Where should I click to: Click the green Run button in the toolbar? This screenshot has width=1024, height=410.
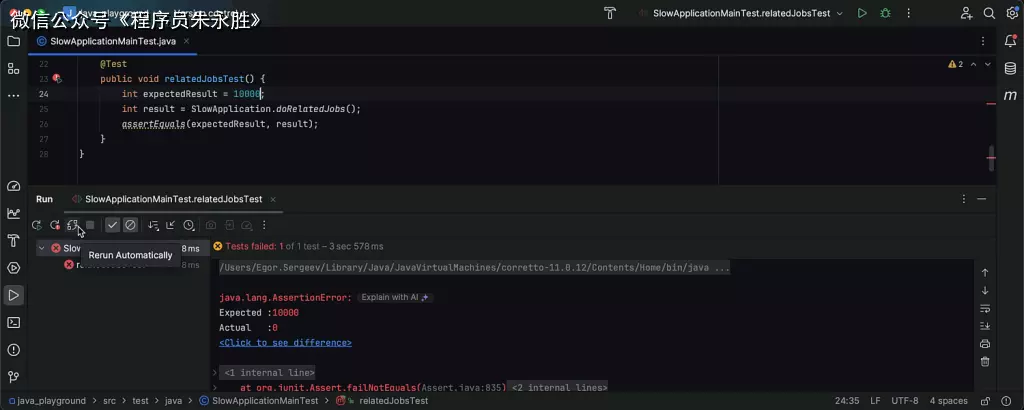(x=862, y=13)
